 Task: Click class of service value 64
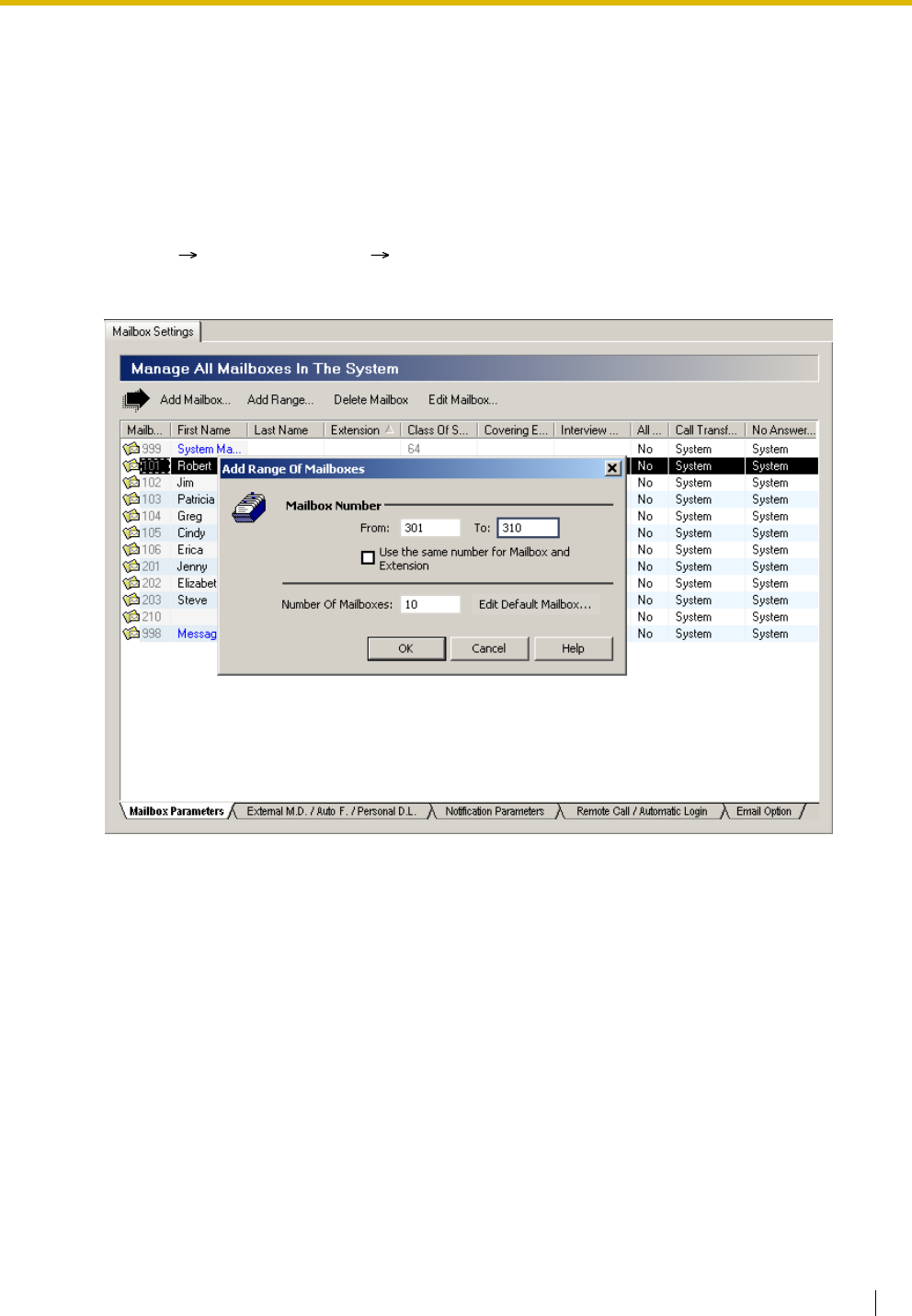[x=414, y=449]
